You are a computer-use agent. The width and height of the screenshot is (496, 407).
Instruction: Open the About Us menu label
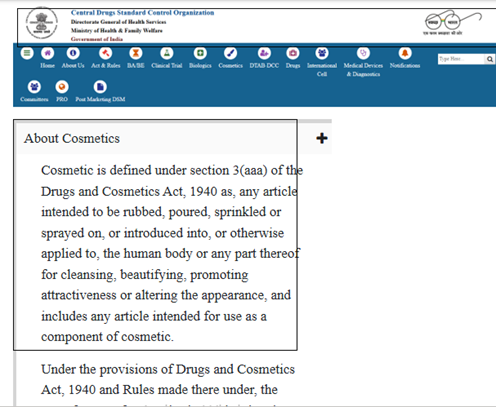[x=73, y=65]
